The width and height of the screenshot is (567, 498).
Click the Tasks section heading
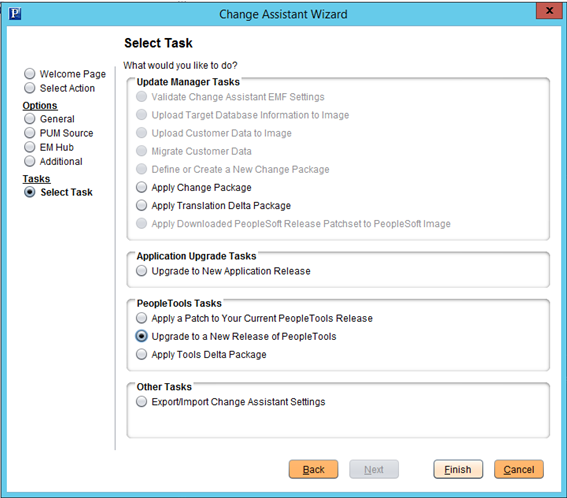36,179
